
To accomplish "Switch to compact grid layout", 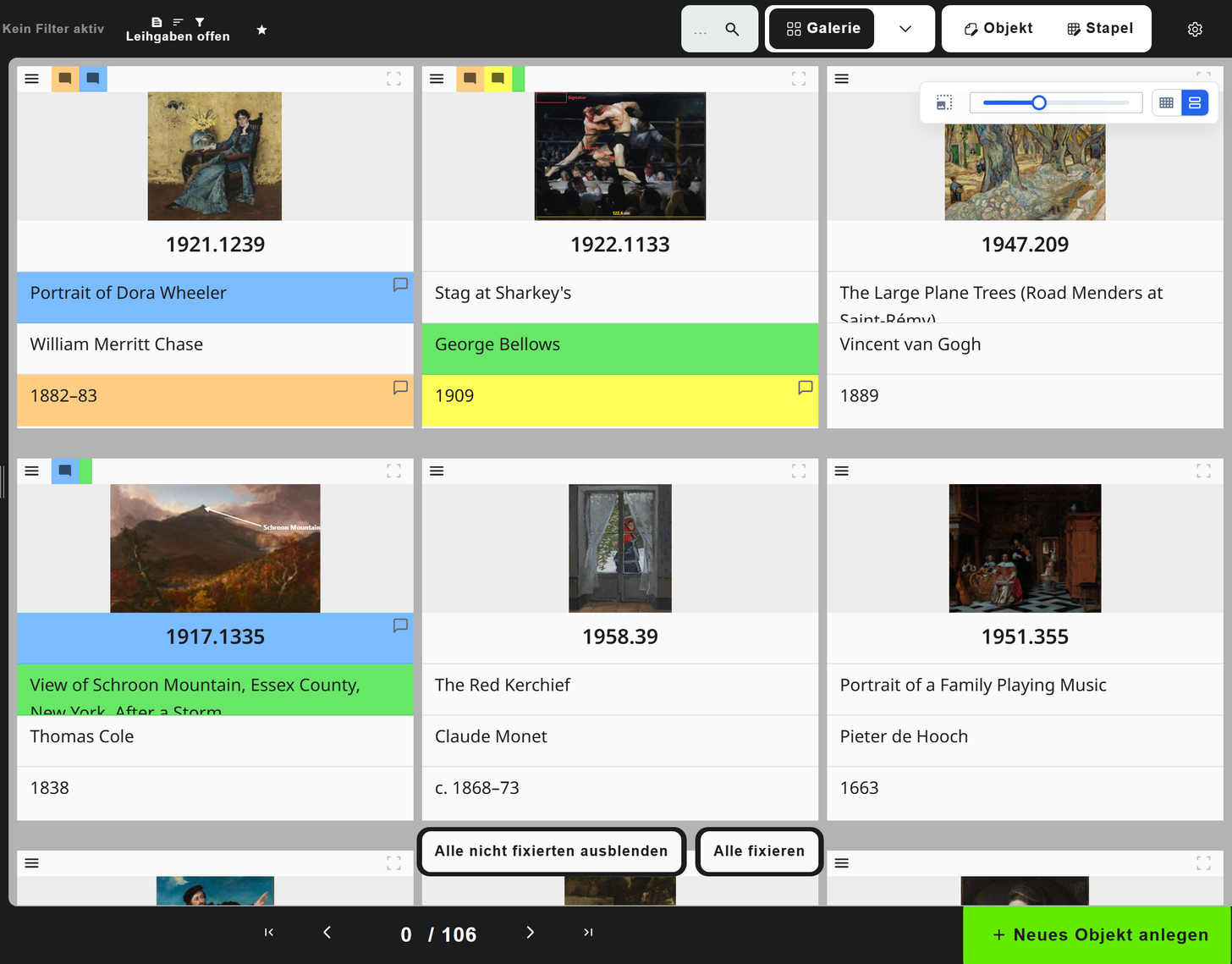I will (x=1167, y=102).
